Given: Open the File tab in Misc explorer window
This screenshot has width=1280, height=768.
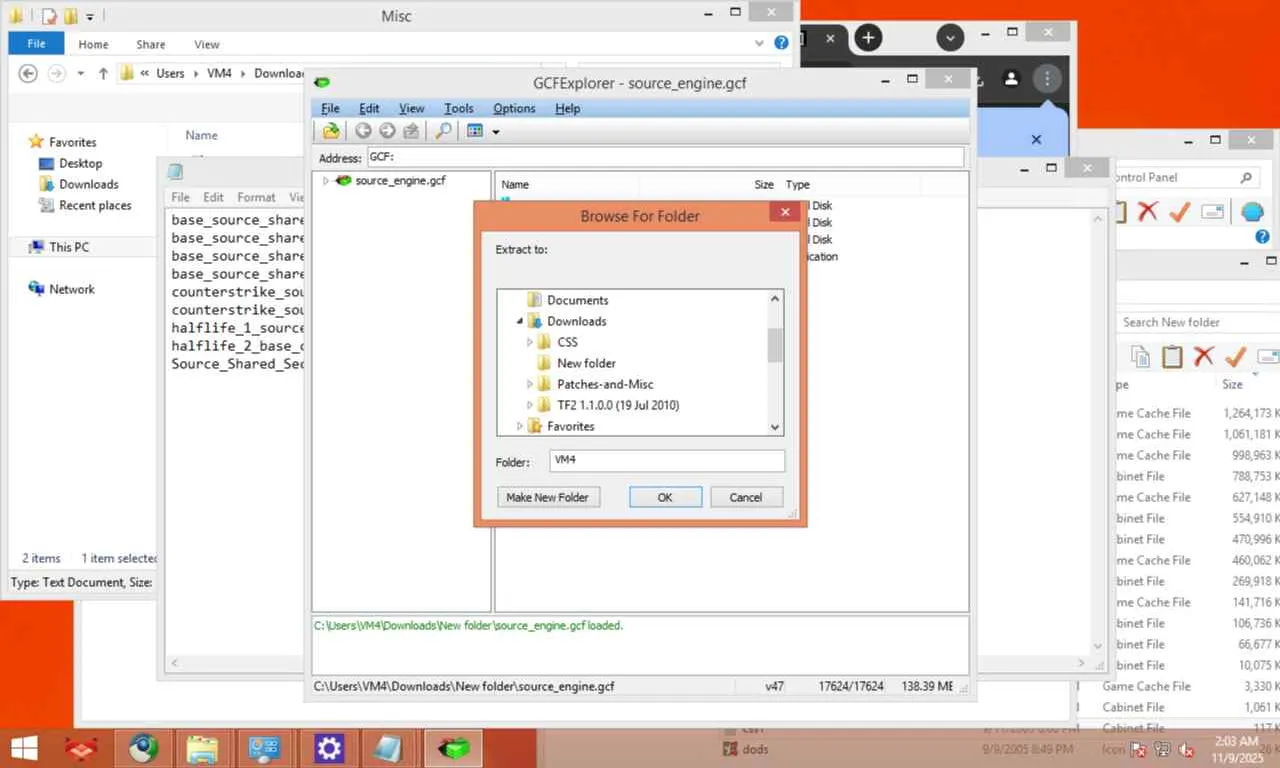Looking at the screenshot, I should [x=36, y=44].
